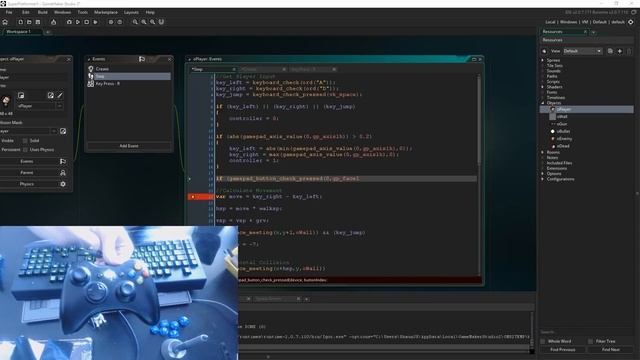Open the Marketplace menu

pyautogui.click(x=106, y=12)
